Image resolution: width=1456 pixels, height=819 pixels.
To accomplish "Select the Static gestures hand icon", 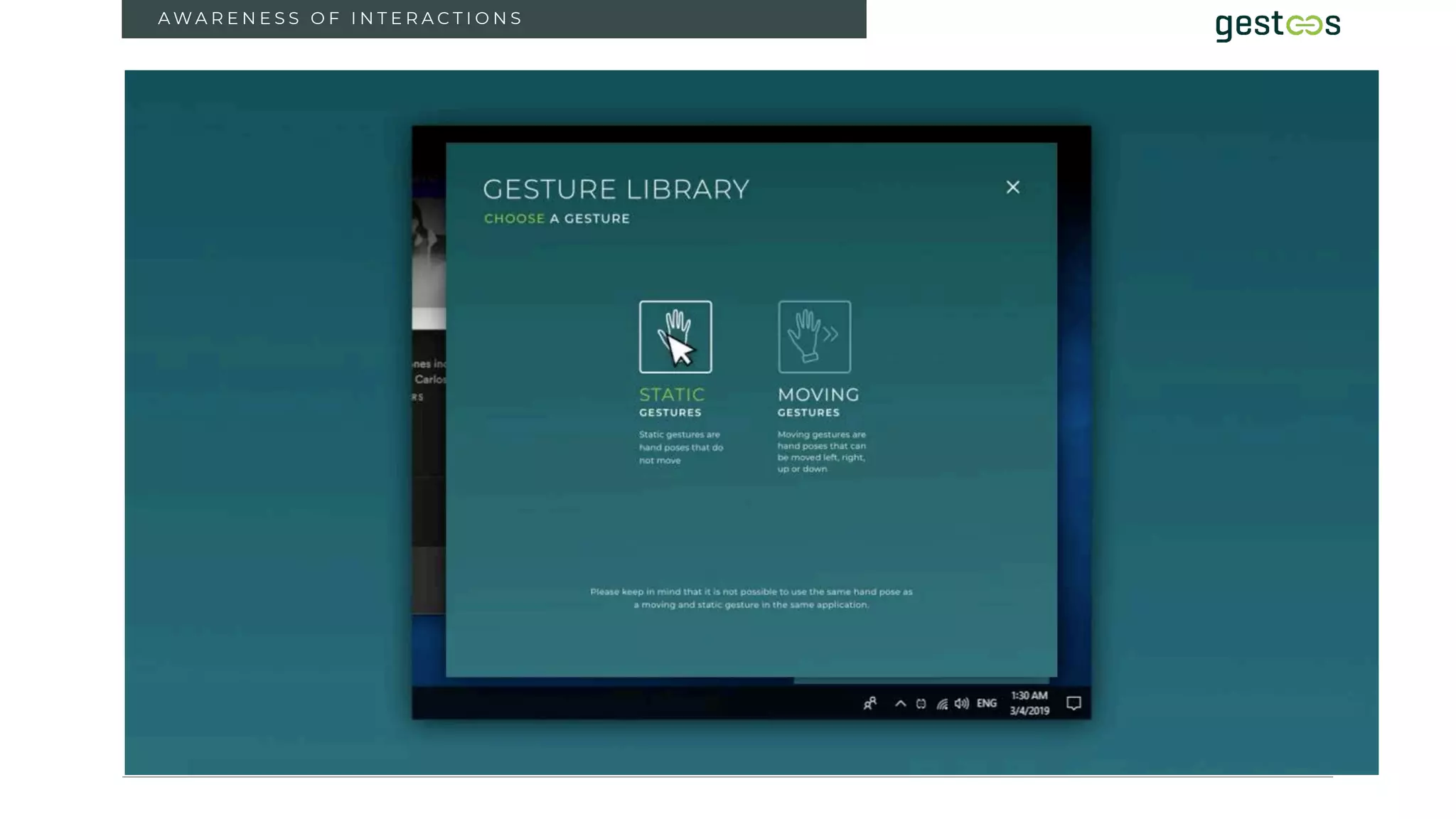I will click(x=675, y=336).
